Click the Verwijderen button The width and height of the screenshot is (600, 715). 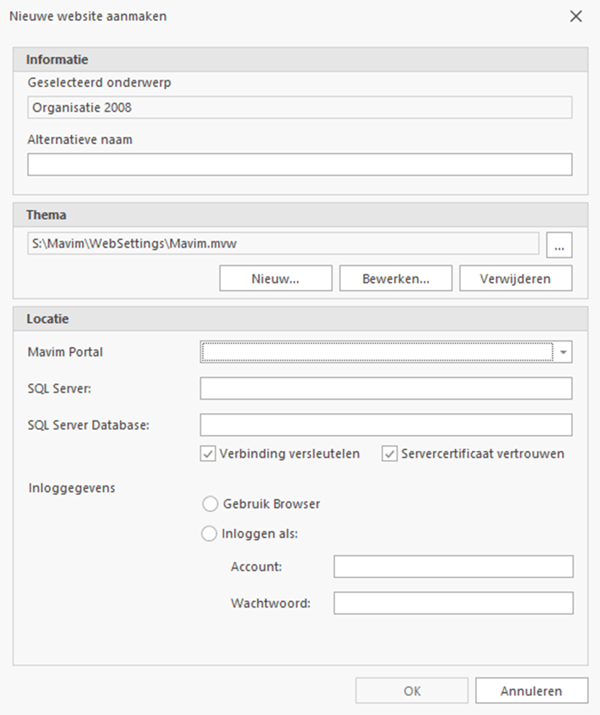click(516, 278)
